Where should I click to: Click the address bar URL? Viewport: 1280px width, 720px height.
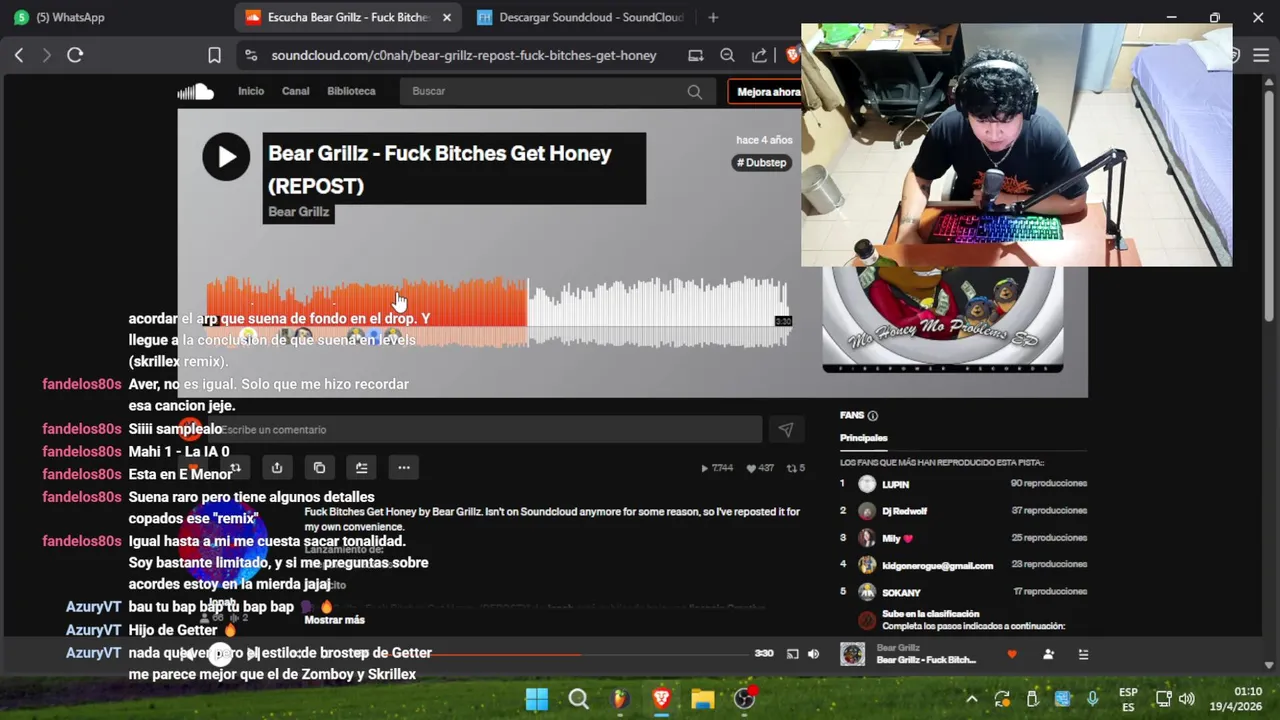tap(464, 56)
